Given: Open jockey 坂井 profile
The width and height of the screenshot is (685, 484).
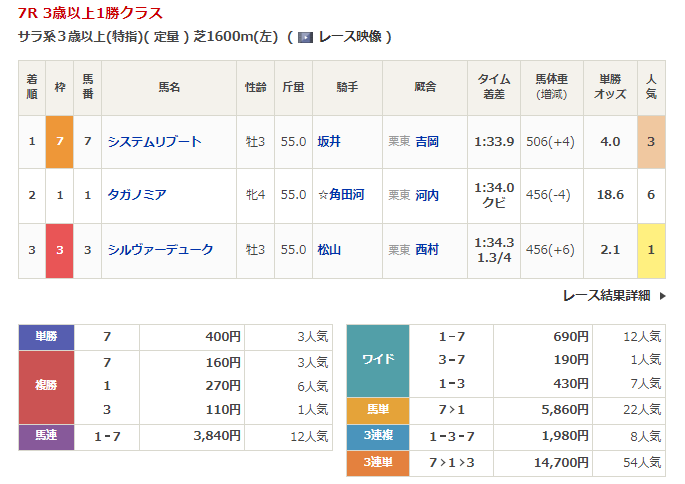Looking at the screenshot, I should tap(328, 142).
